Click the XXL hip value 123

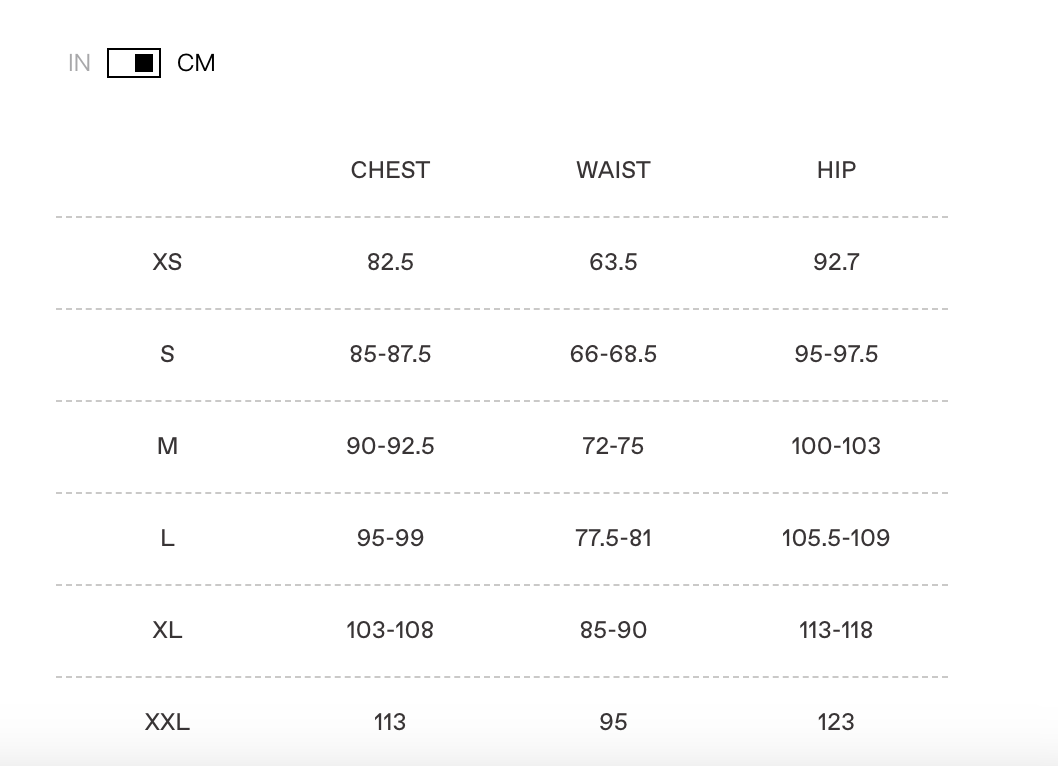[836, 722]
